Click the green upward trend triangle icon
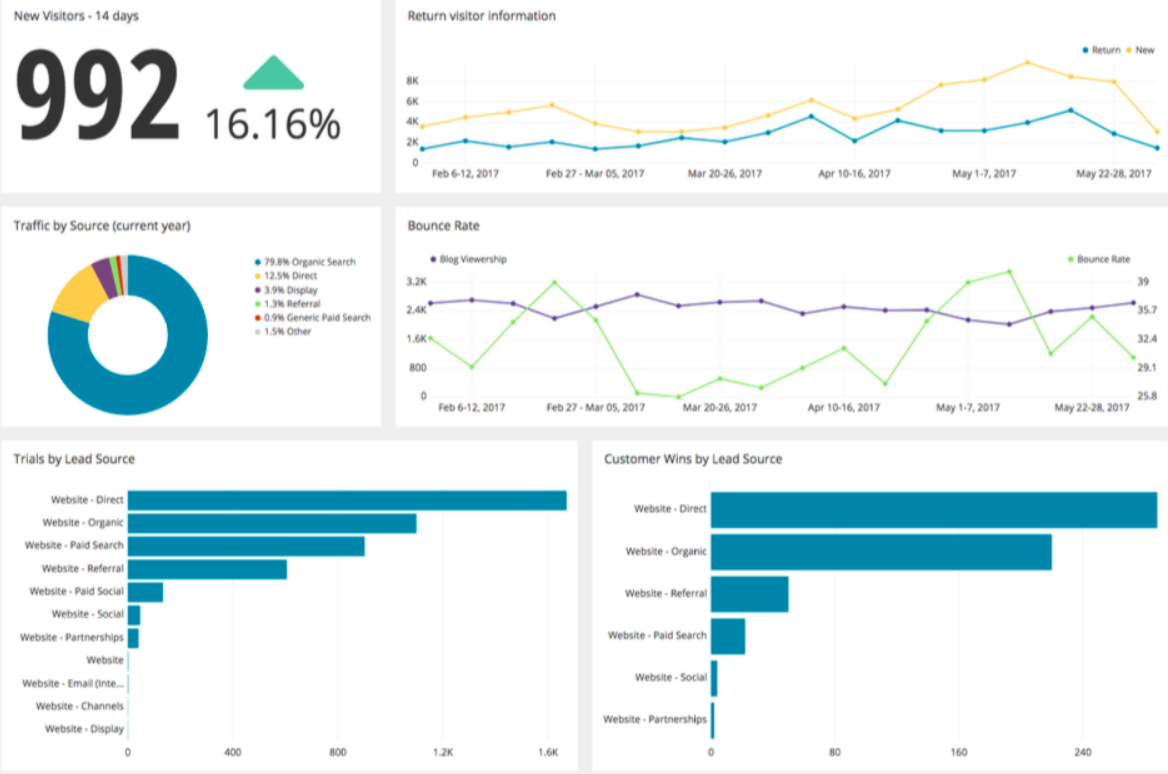 point(273,74)
